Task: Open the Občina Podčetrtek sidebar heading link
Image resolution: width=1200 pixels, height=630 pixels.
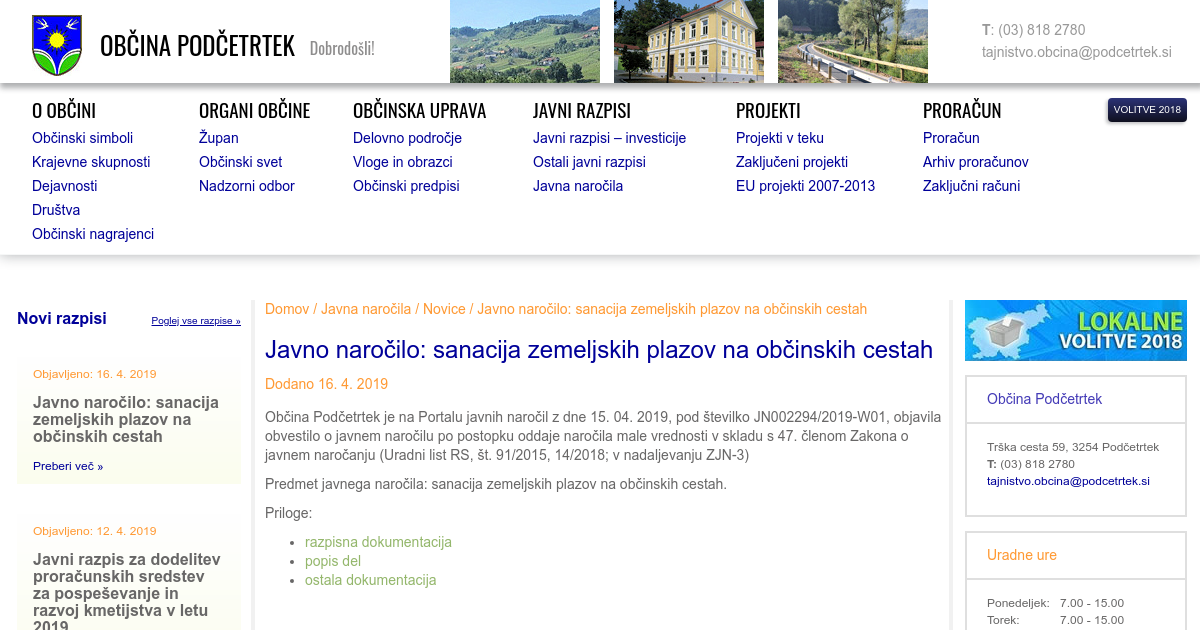Action: 1044,399
